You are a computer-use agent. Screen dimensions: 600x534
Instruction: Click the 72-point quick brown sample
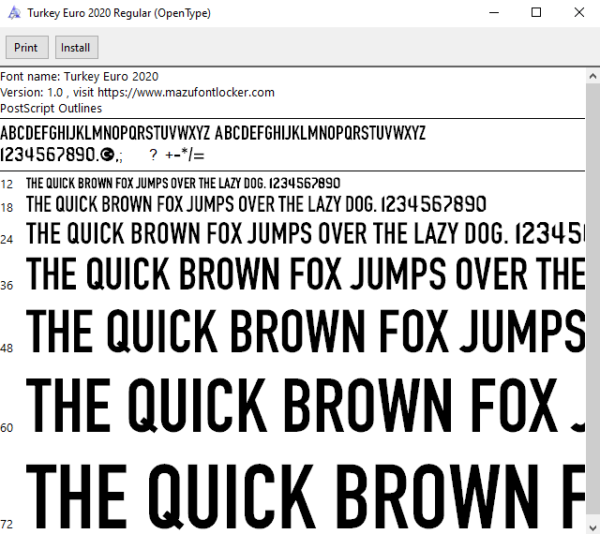pyautogui.click(x=305, y=497)
